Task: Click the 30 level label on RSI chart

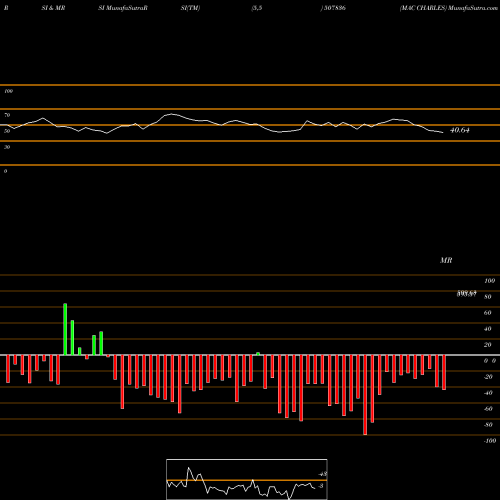Action: click(x=7, y=147)
